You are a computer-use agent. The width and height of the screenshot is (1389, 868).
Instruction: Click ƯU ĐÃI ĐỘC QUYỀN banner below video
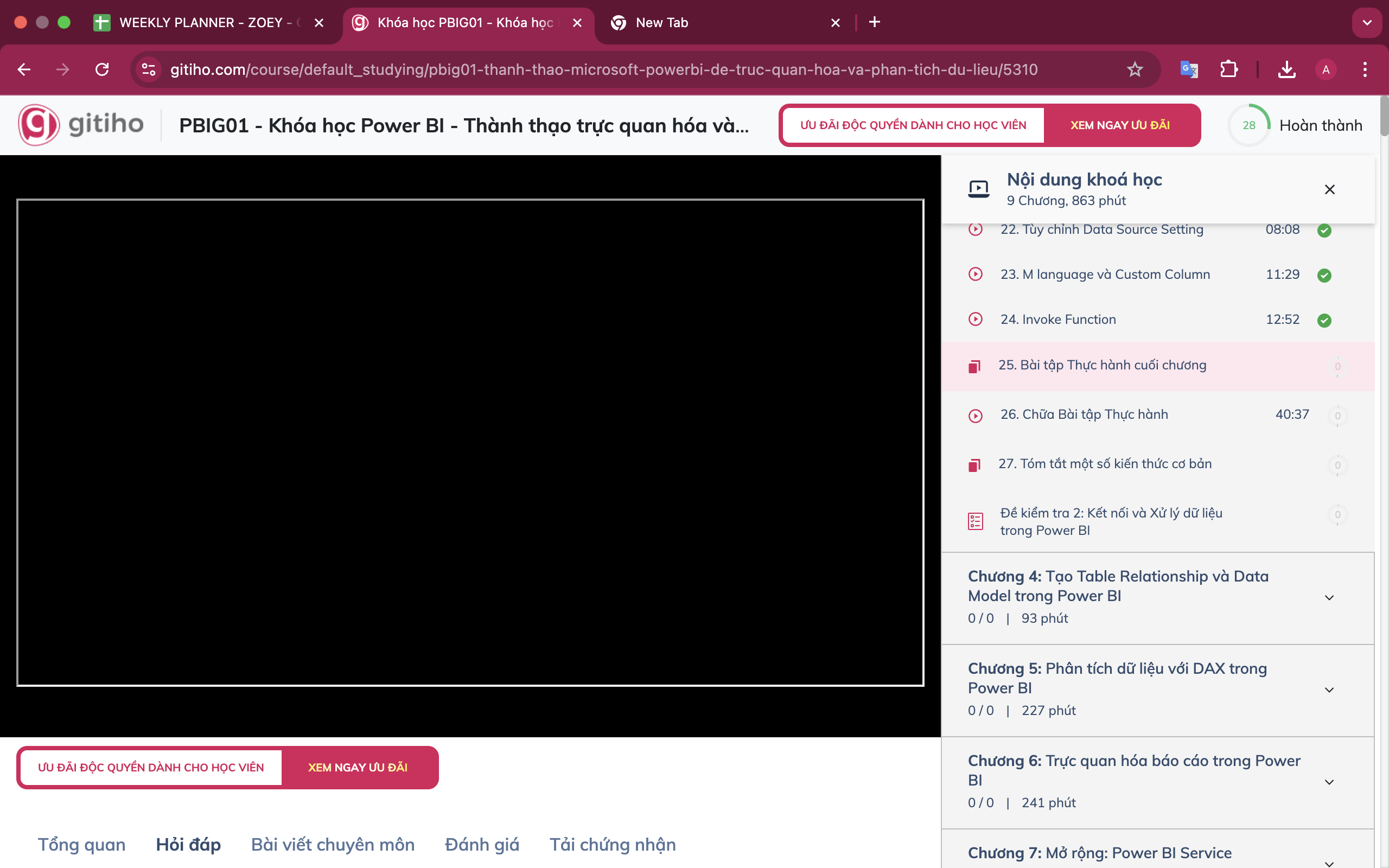[x=151, y=768]
